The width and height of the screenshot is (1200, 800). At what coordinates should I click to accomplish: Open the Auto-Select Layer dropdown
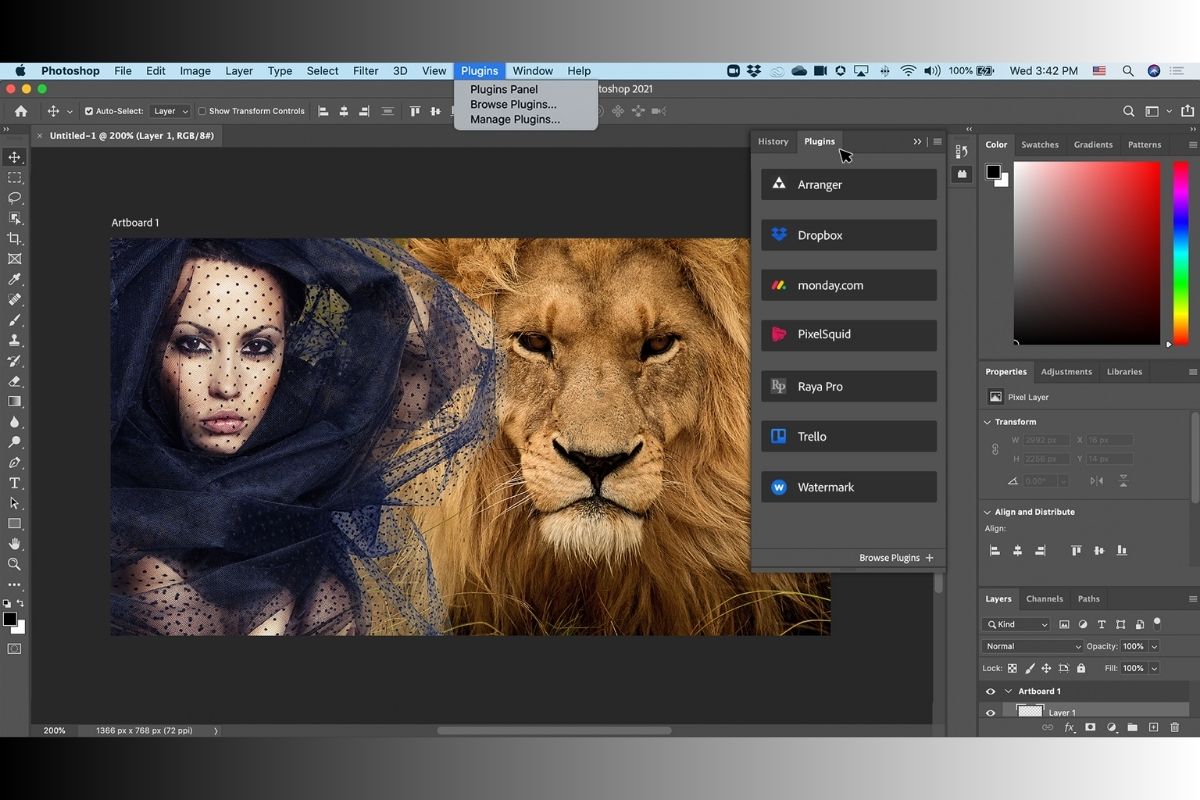pos(169,111)
